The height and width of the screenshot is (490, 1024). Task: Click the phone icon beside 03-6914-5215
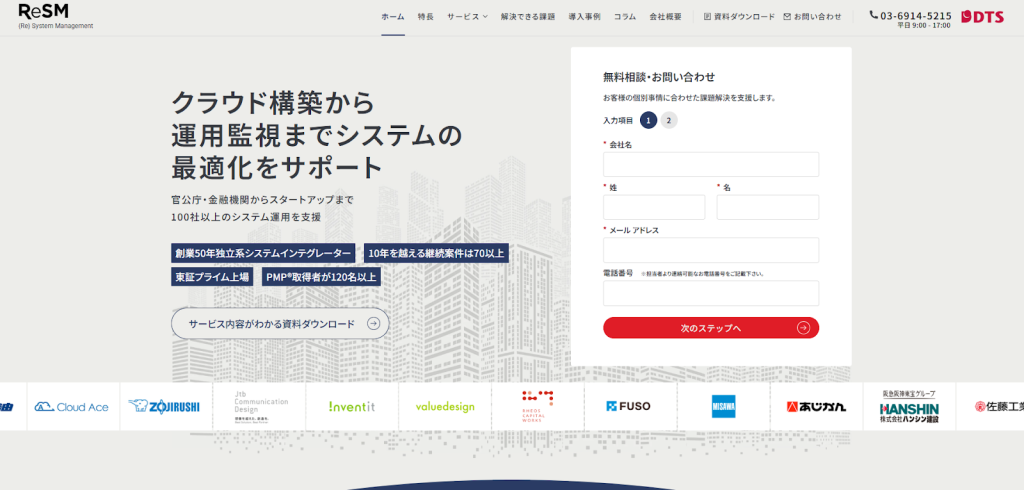[873, 16]
